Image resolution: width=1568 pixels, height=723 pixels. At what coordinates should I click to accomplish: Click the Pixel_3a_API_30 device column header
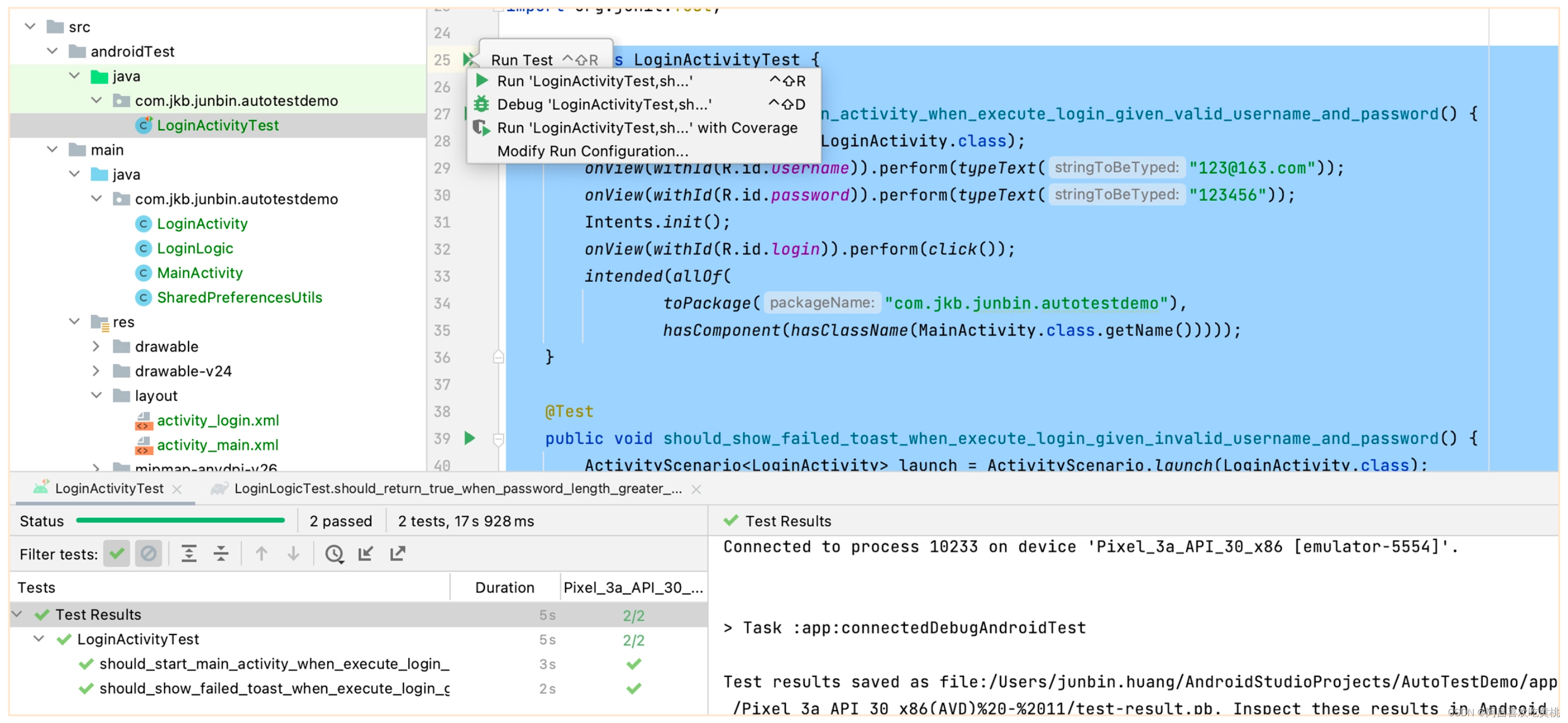coord(633,588)
